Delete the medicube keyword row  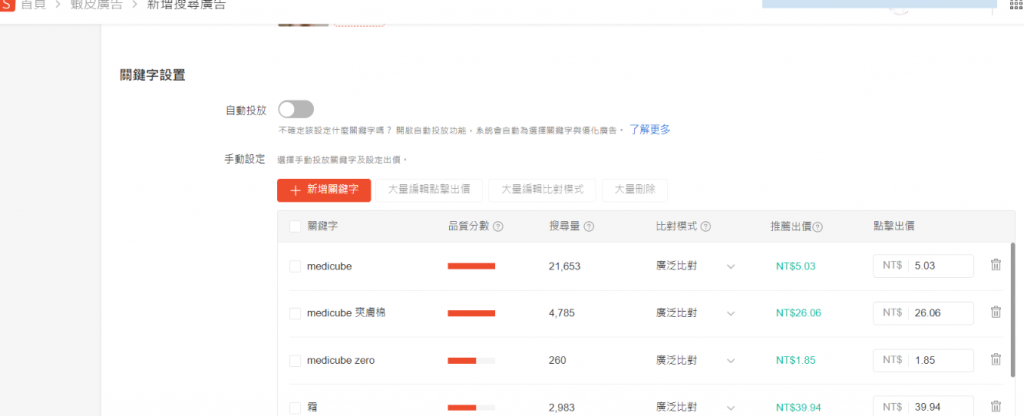click(996, 264)
